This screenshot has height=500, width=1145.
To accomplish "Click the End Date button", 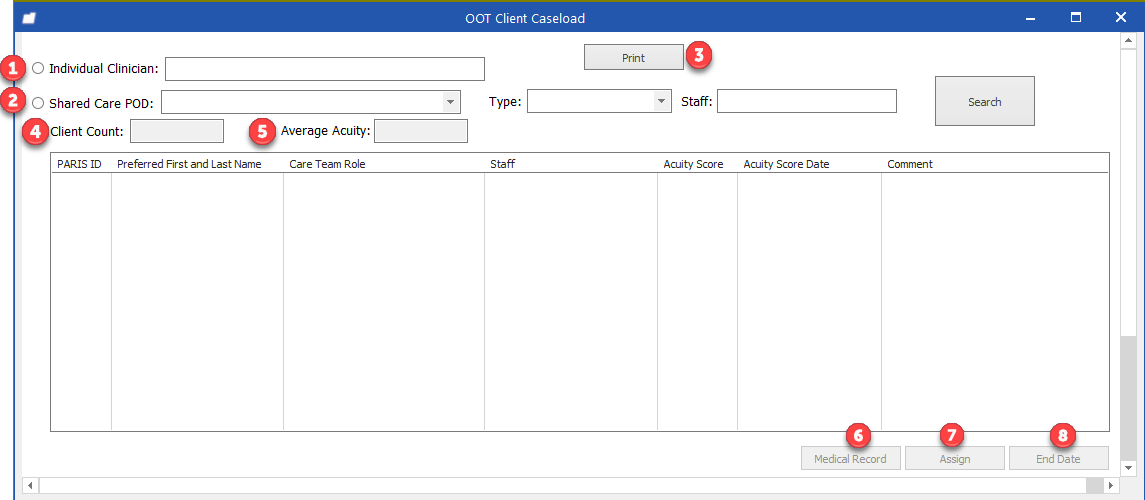I will [x=1058, y=459].
